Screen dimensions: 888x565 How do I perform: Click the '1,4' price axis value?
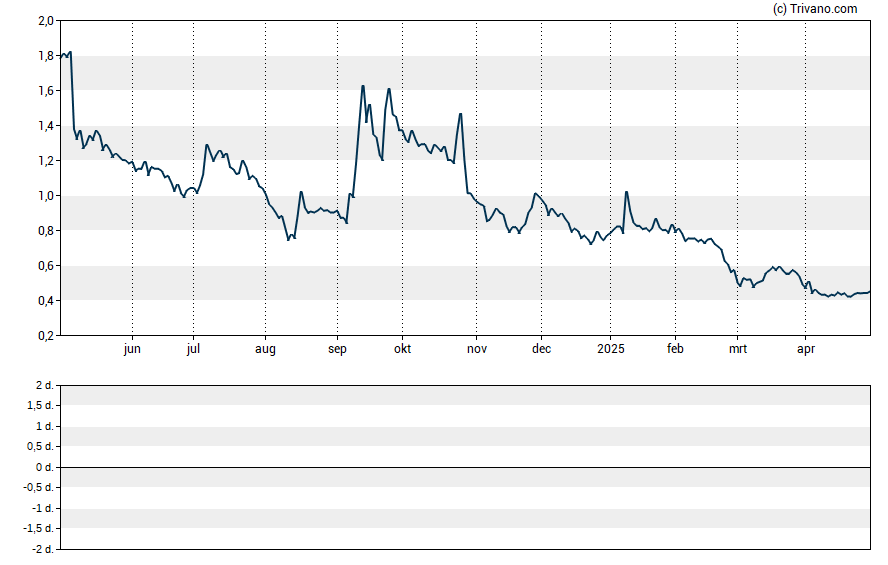[46, 126]
